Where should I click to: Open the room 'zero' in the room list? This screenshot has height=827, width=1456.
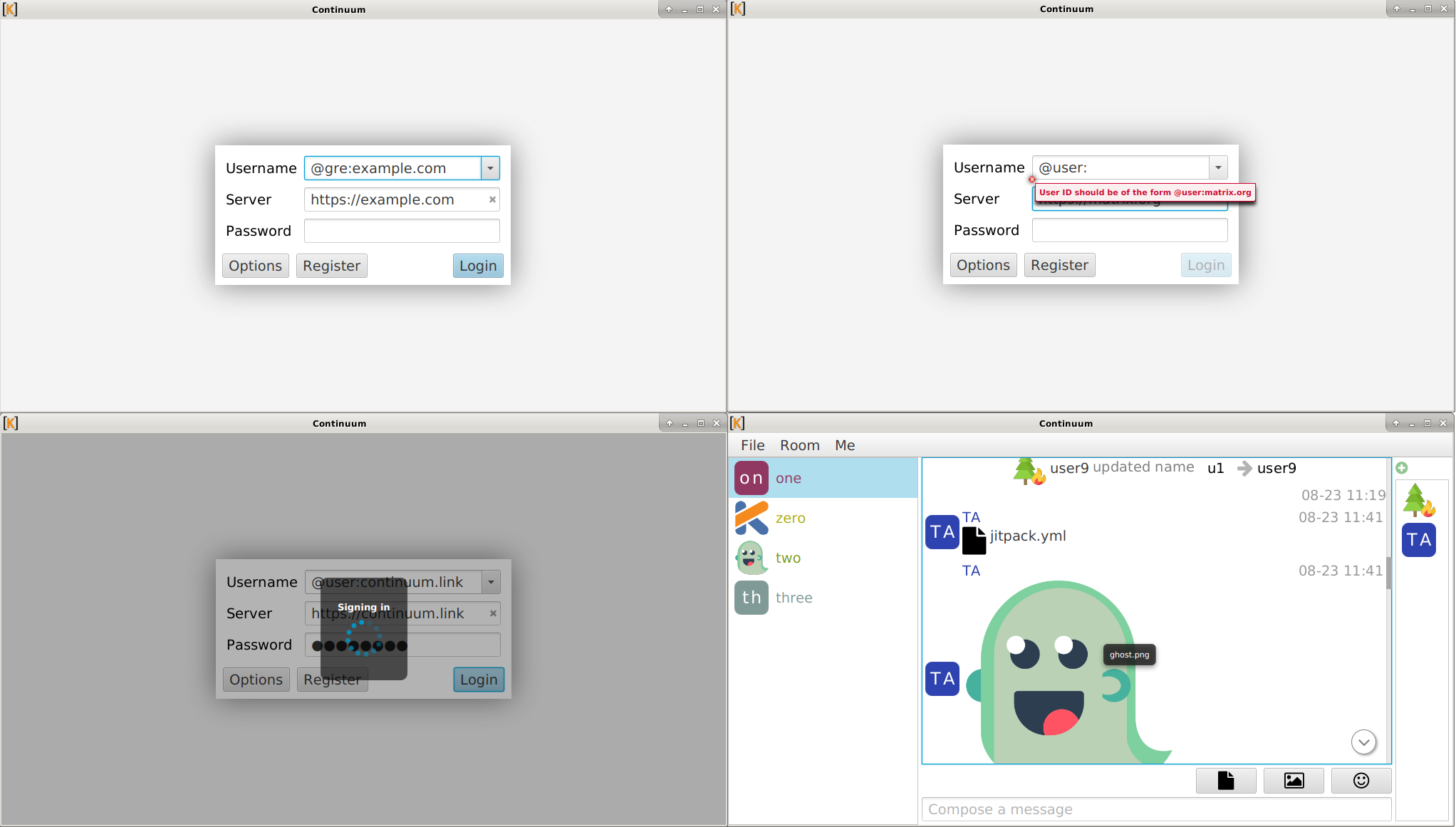point(790,518)
